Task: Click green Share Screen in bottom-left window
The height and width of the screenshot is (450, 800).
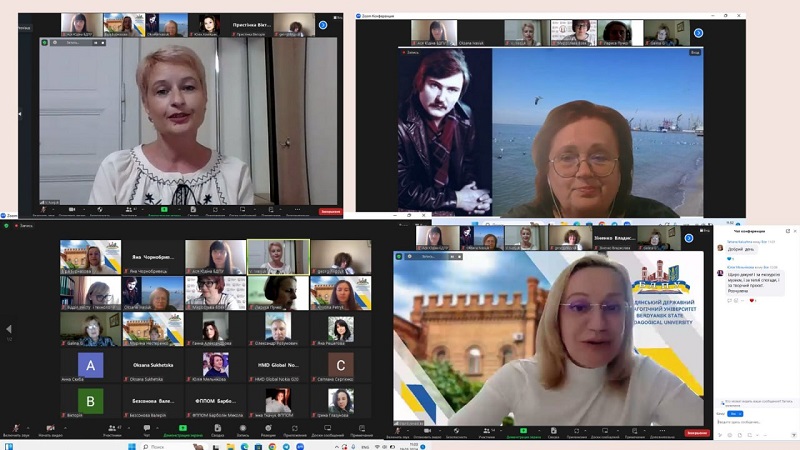Action: 183,429
